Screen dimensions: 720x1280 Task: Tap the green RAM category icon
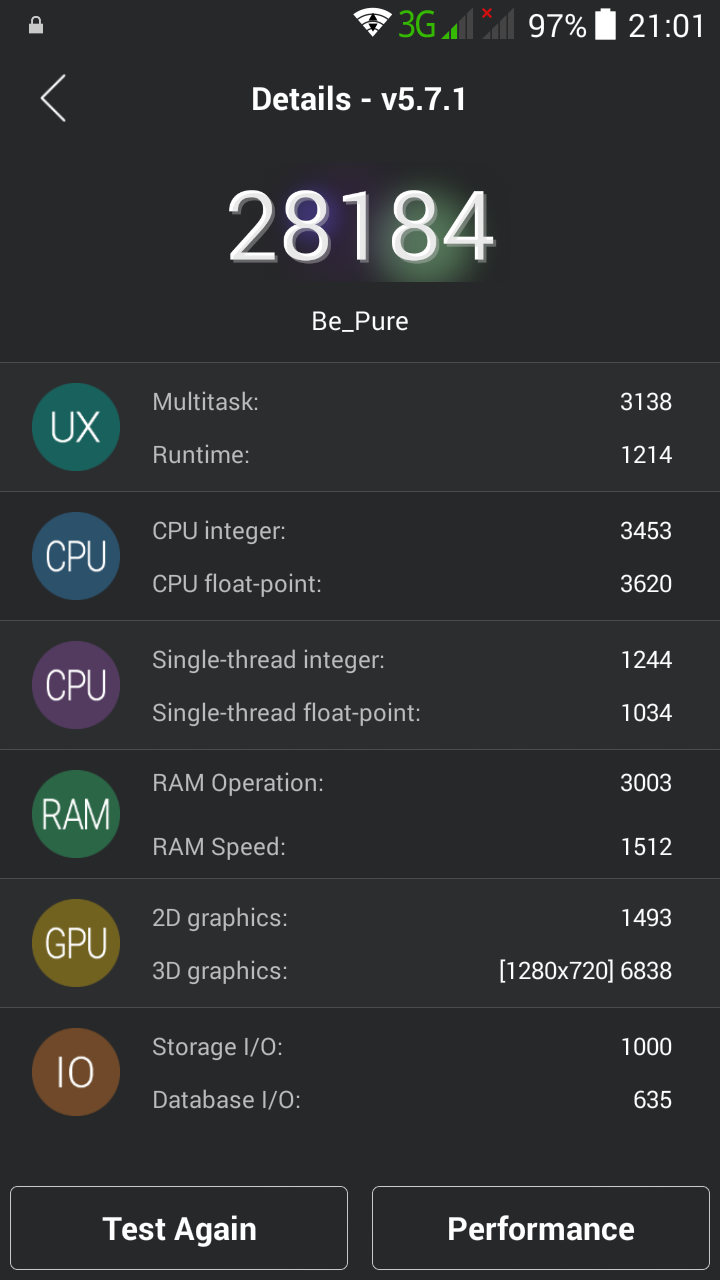[x=76, y=814]
